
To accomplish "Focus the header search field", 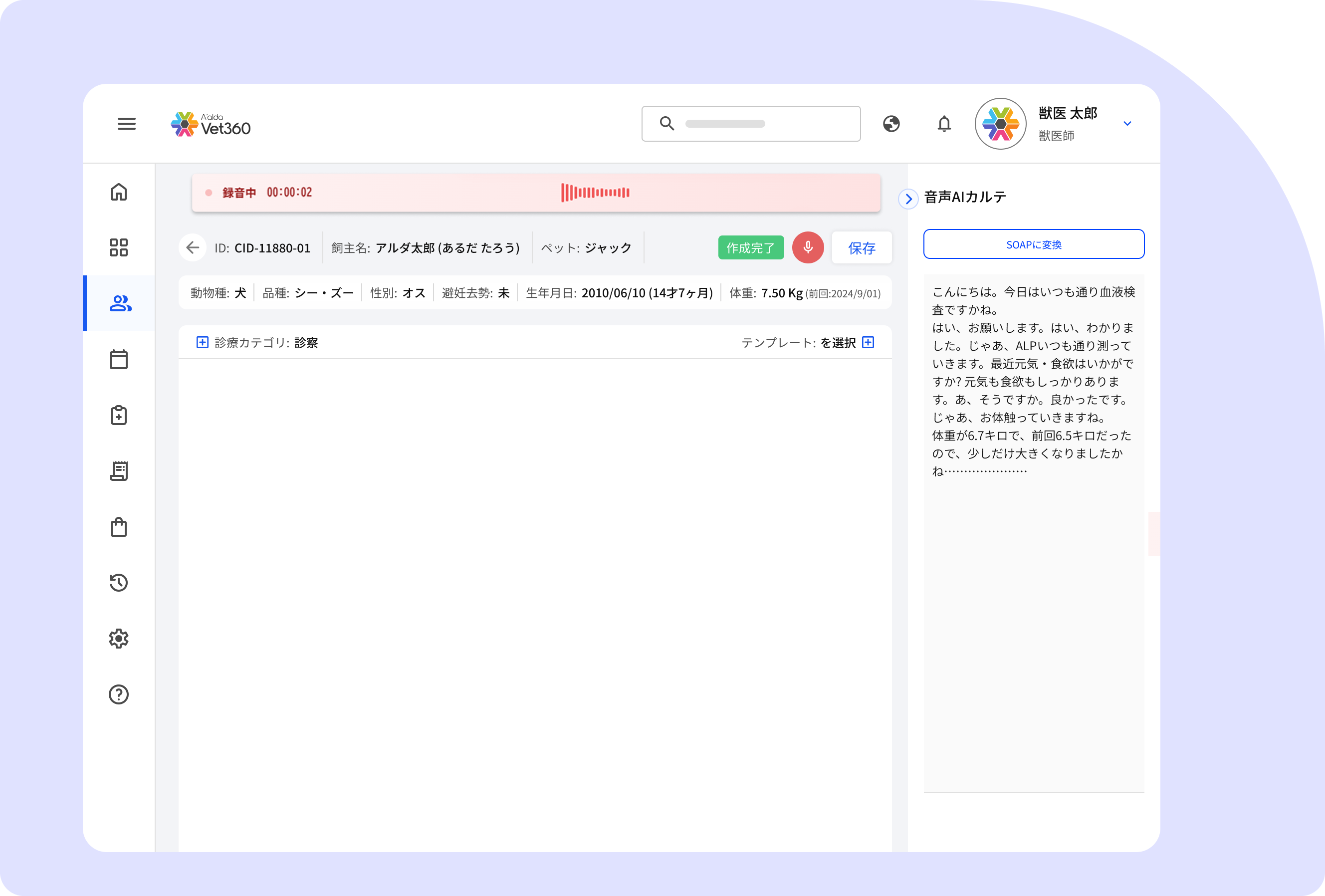I will pyautogui.click(x=751, y=124).
